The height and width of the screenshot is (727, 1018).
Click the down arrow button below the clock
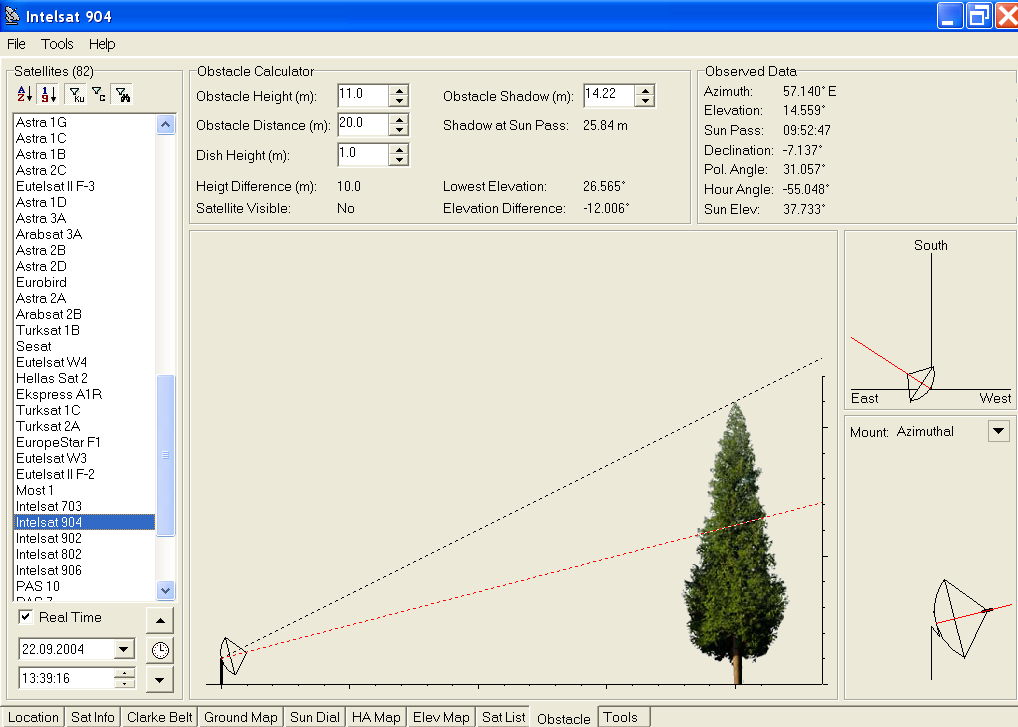(x=160, y=680)
